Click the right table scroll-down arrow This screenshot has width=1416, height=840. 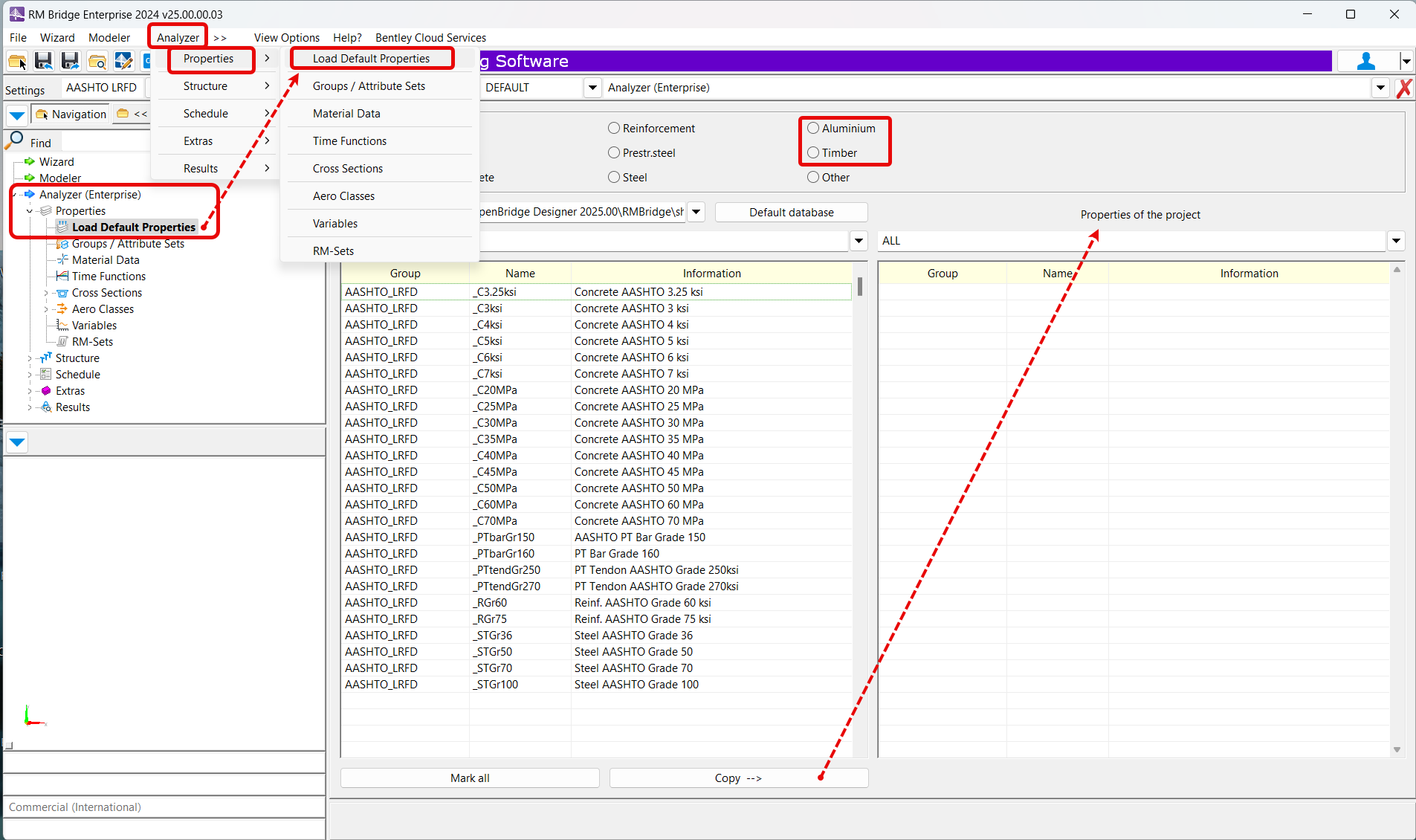tap(1397, 750)
